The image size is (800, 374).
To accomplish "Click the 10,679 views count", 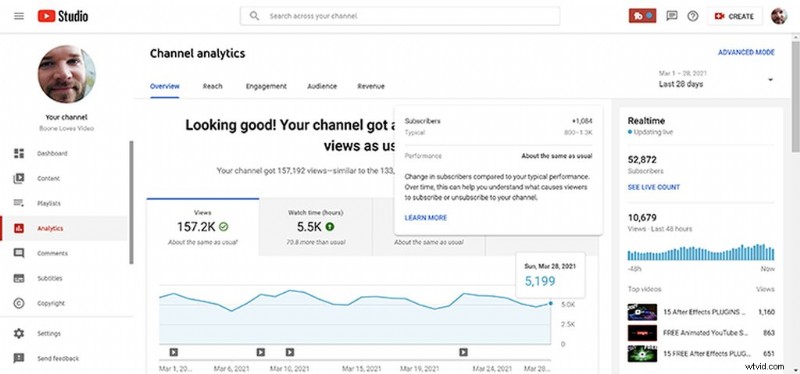I will tap(642, 218).
